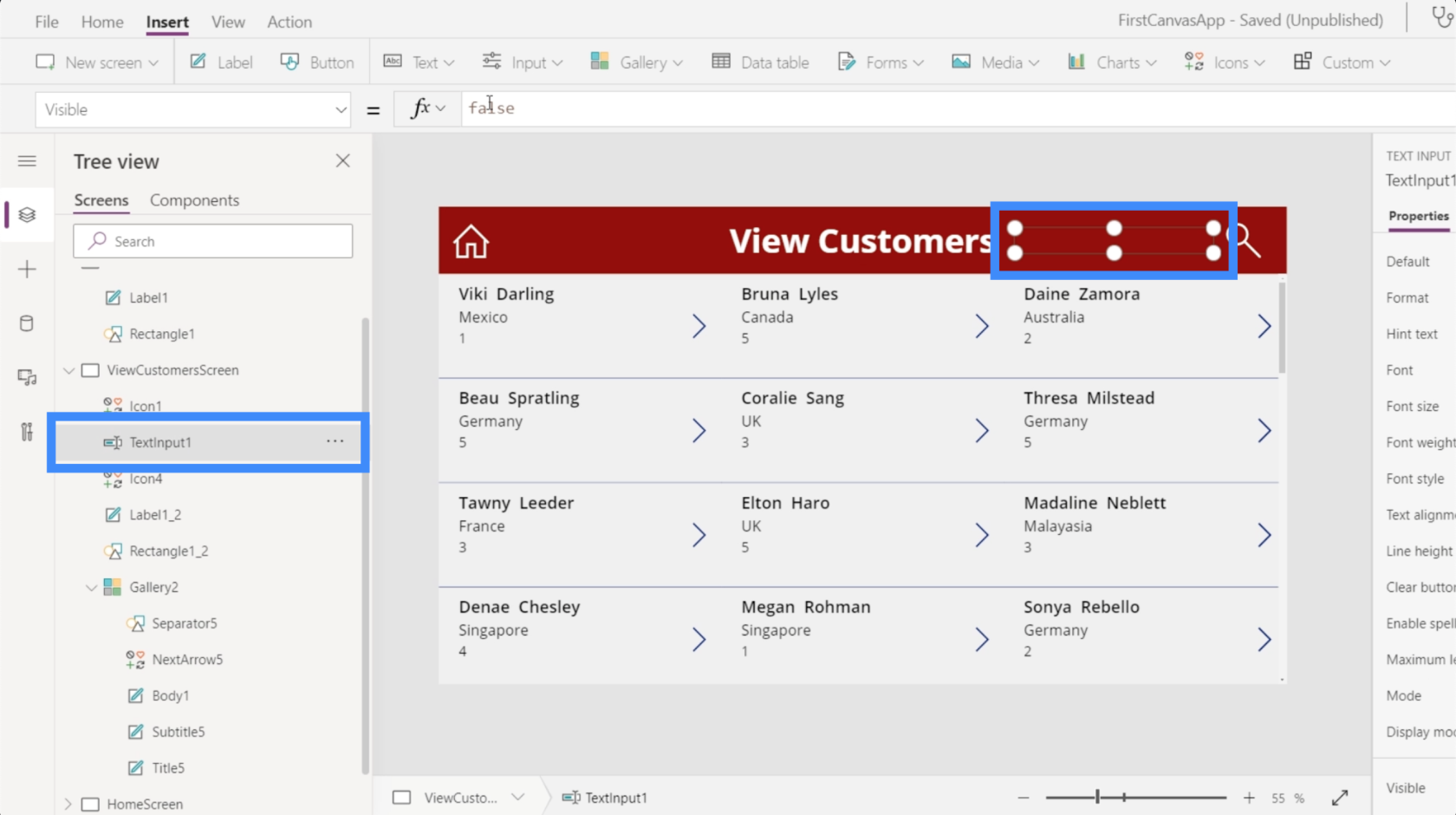Switch to the Components tab
1456x815 pixels.
(x=194, y=200)
